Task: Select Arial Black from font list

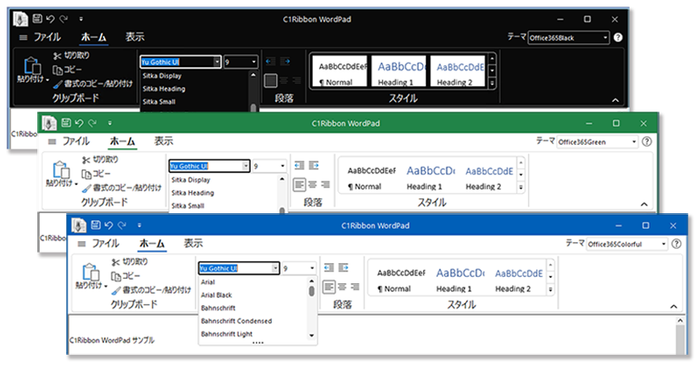Action: coord(217,295)
